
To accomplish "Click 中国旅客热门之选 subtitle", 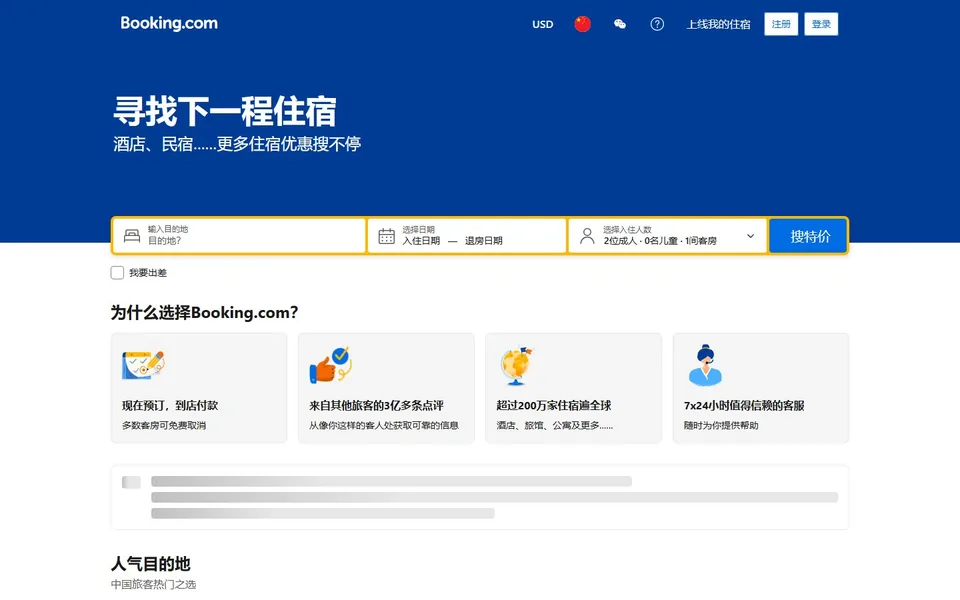I will click(153, 584).
